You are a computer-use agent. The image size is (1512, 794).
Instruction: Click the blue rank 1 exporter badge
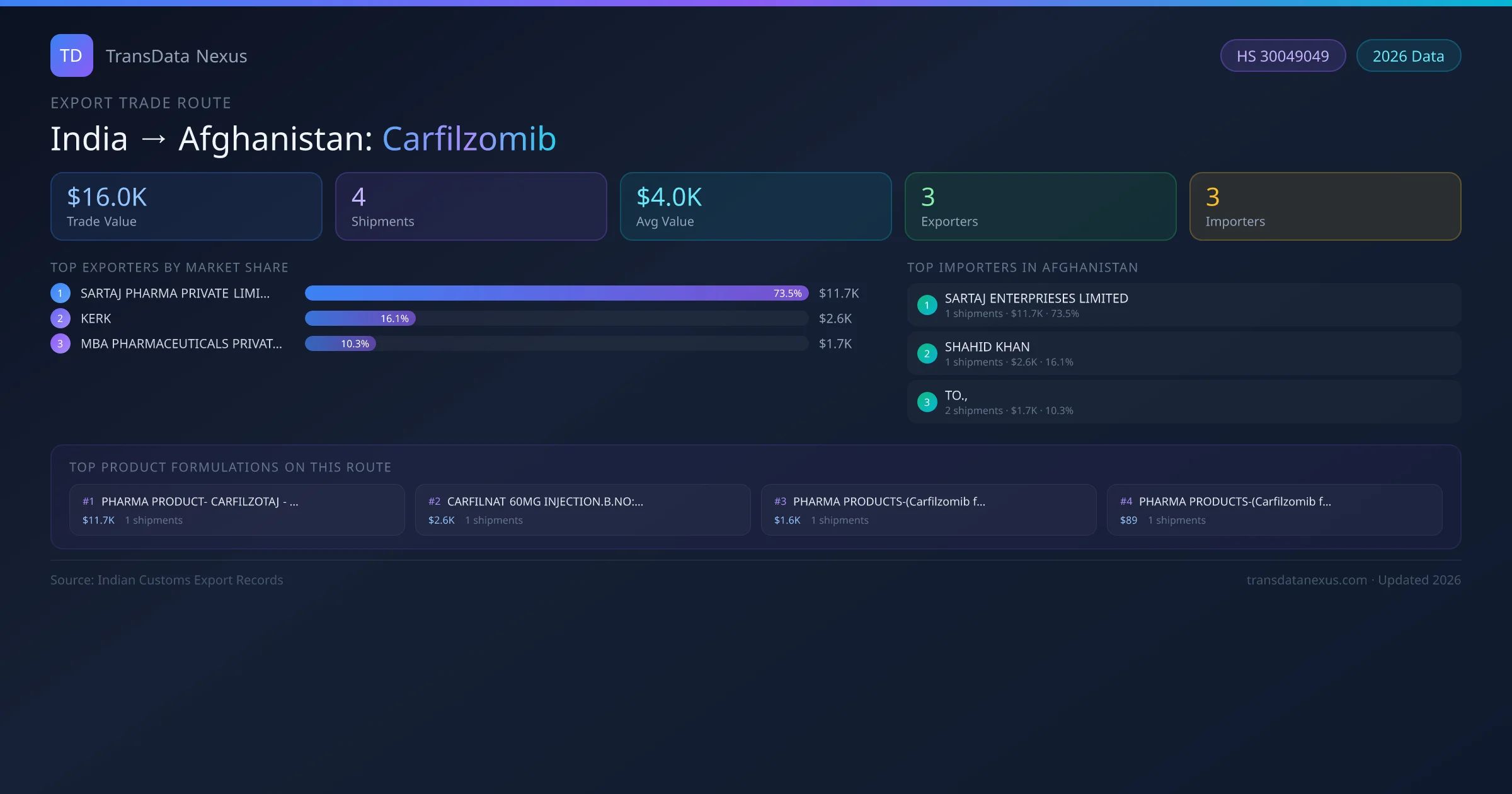[x=60, y=293]
